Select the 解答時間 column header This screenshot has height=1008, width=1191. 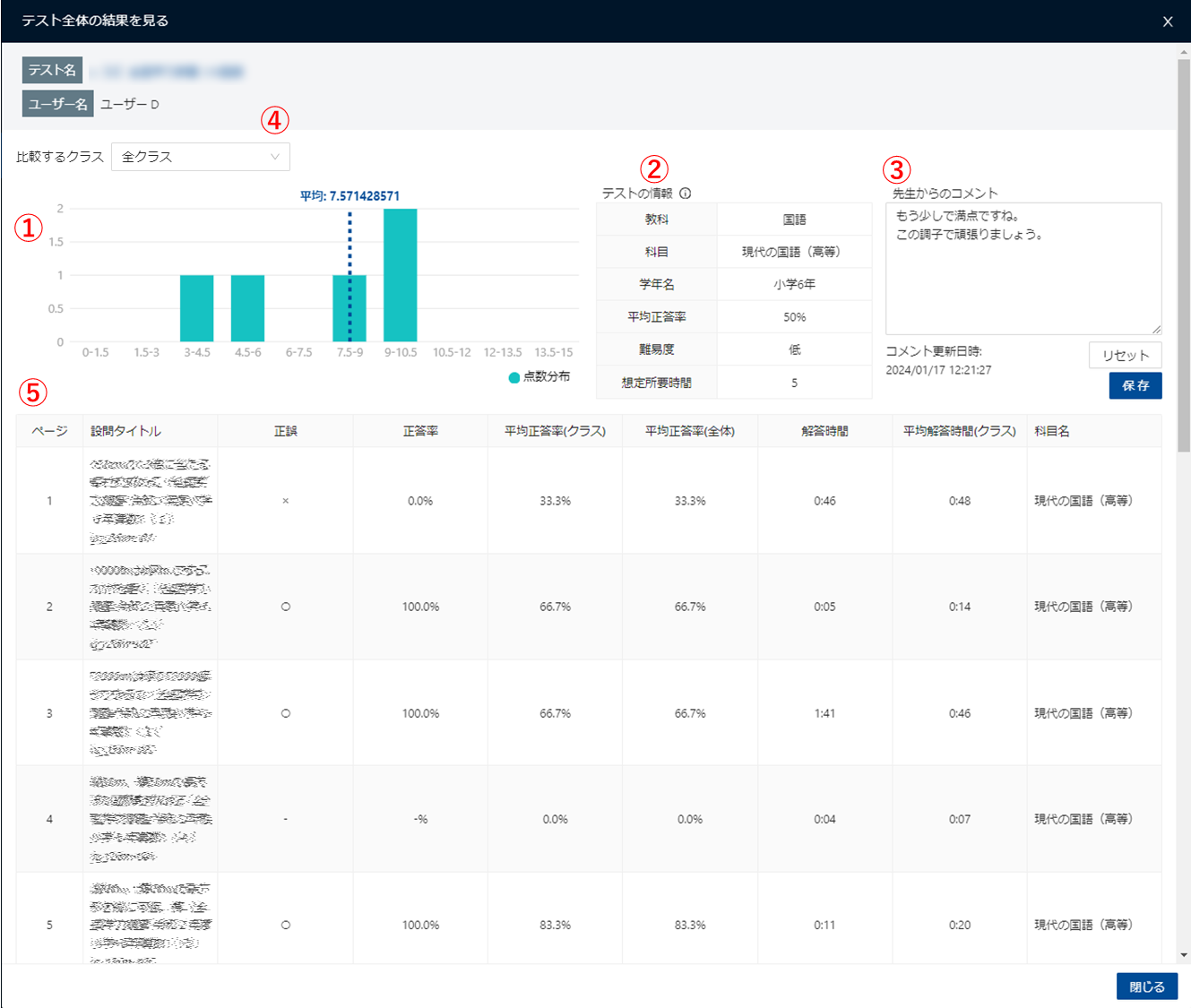824,431
